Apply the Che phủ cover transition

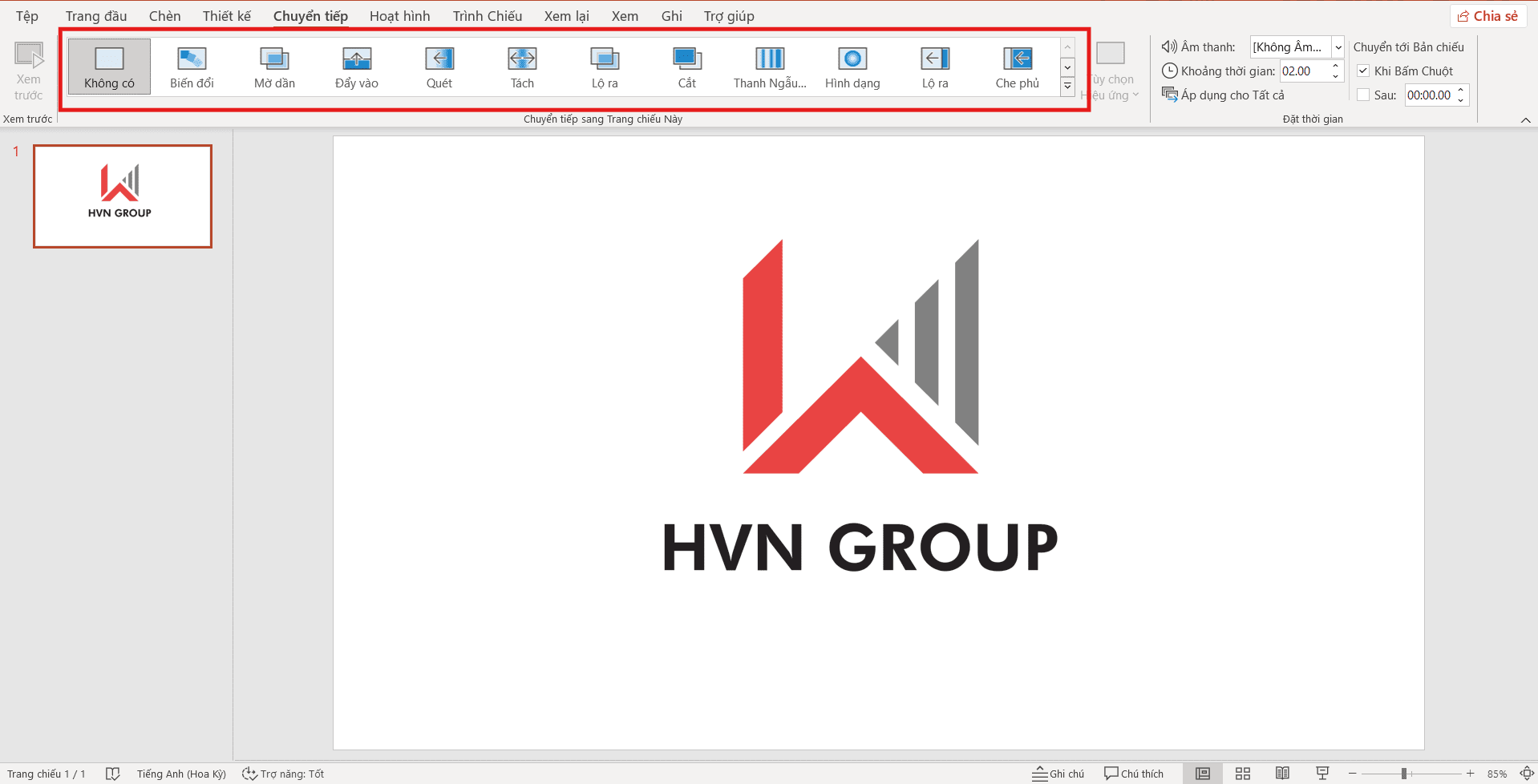[1017, 67]
